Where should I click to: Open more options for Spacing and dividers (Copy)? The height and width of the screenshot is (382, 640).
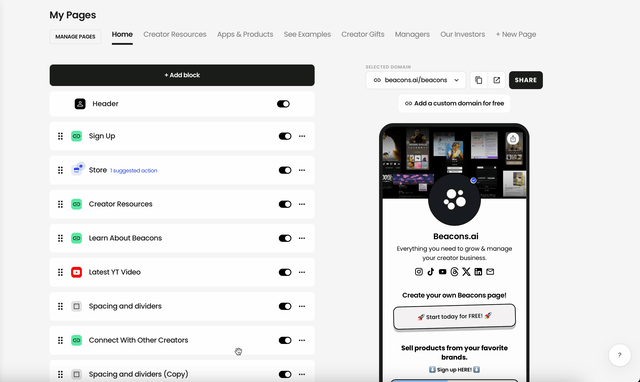302,374
